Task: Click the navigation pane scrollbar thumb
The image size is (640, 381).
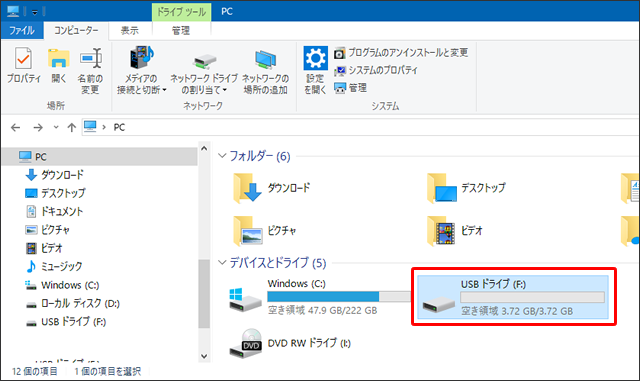Action: pyautogui.click(x=204, y=294)
